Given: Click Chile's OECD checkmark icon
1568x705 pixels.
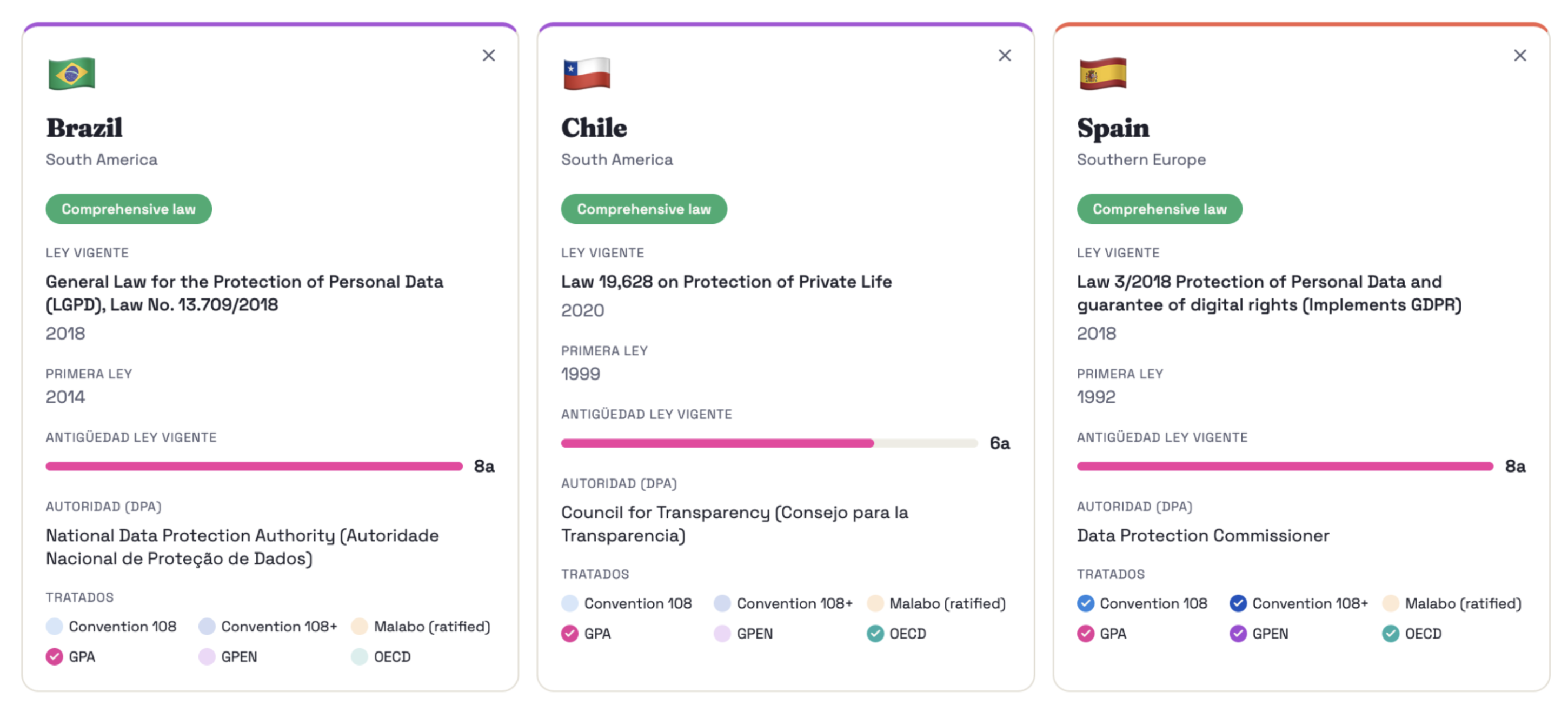Looking at the screenshot, I should (875, 633).
